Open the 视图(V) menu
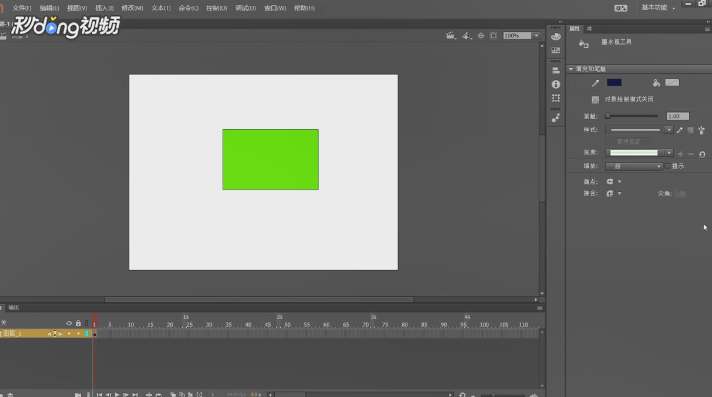The image size is (712, 397). click(x=77, y=8)
